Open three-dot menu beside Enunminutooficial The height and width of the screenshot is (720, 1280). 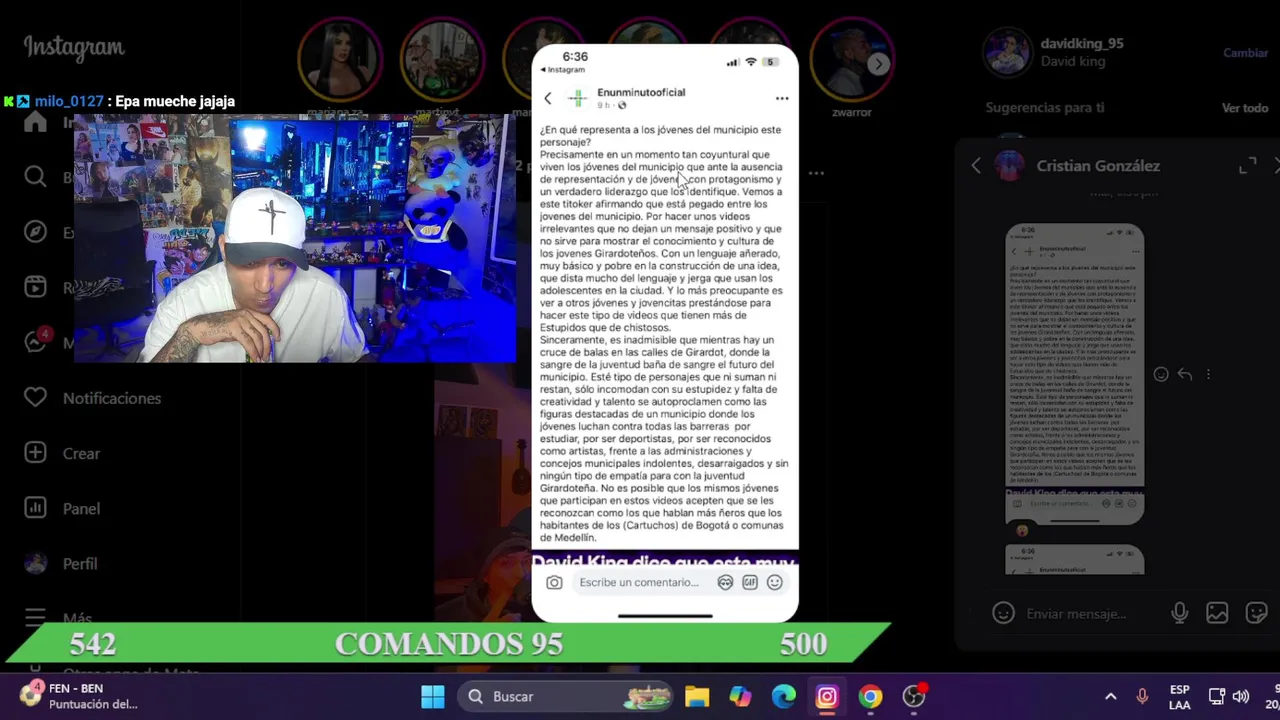pos(782,98)
